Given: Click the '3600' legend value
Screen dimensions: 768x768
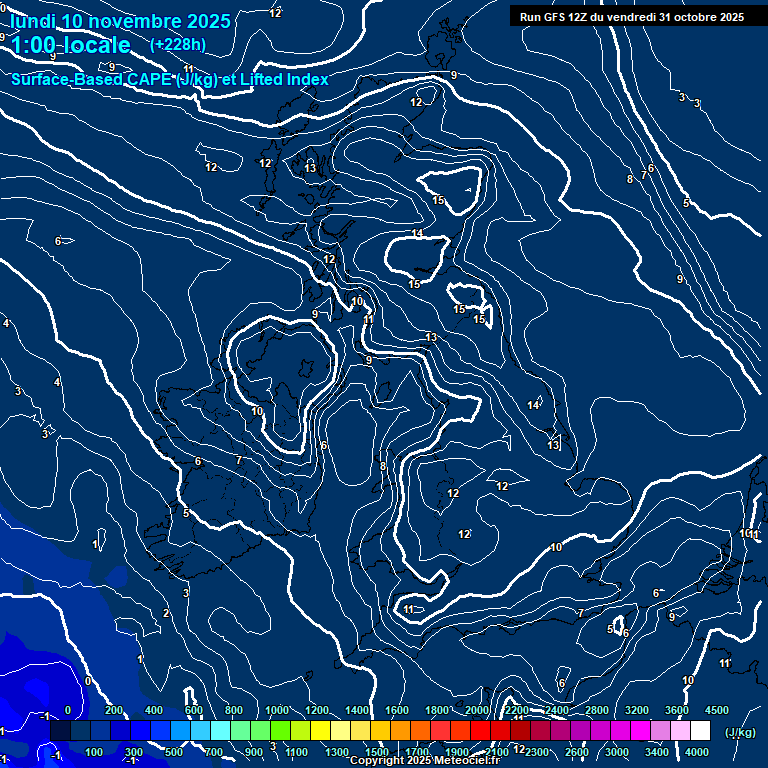Looking at the screenshot, I should pos(677,710).
